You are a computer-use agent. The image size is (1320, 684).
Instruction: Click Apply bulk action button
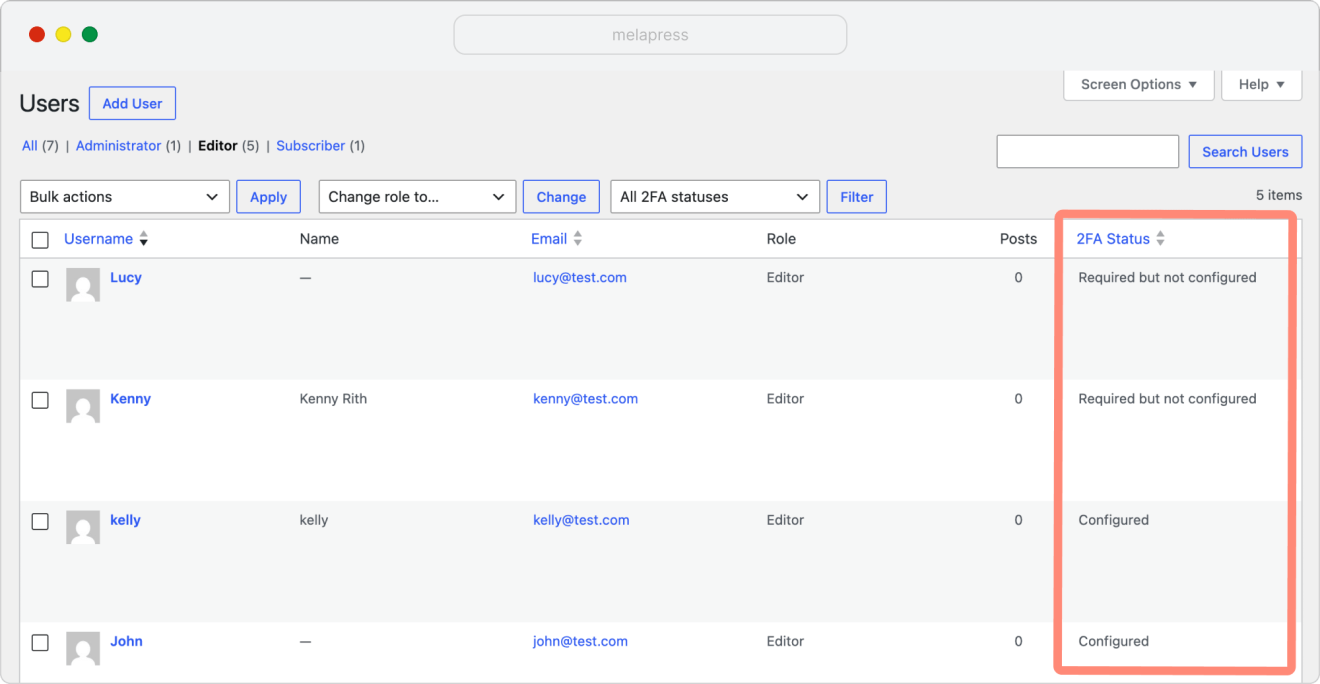(268, 197)
